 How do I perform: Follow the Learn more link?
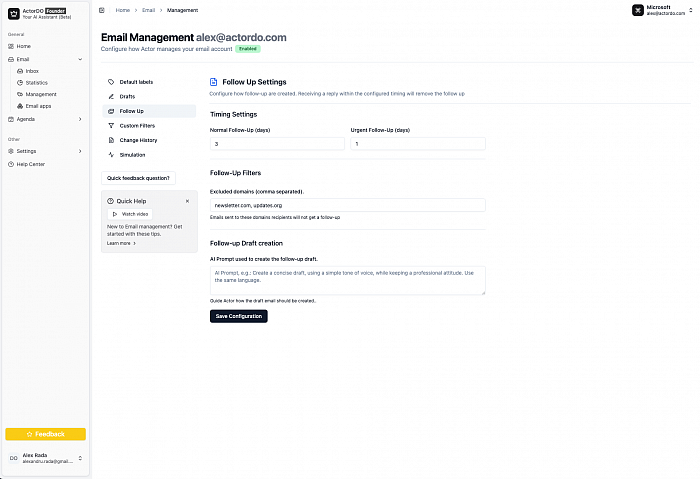point(120,243)
